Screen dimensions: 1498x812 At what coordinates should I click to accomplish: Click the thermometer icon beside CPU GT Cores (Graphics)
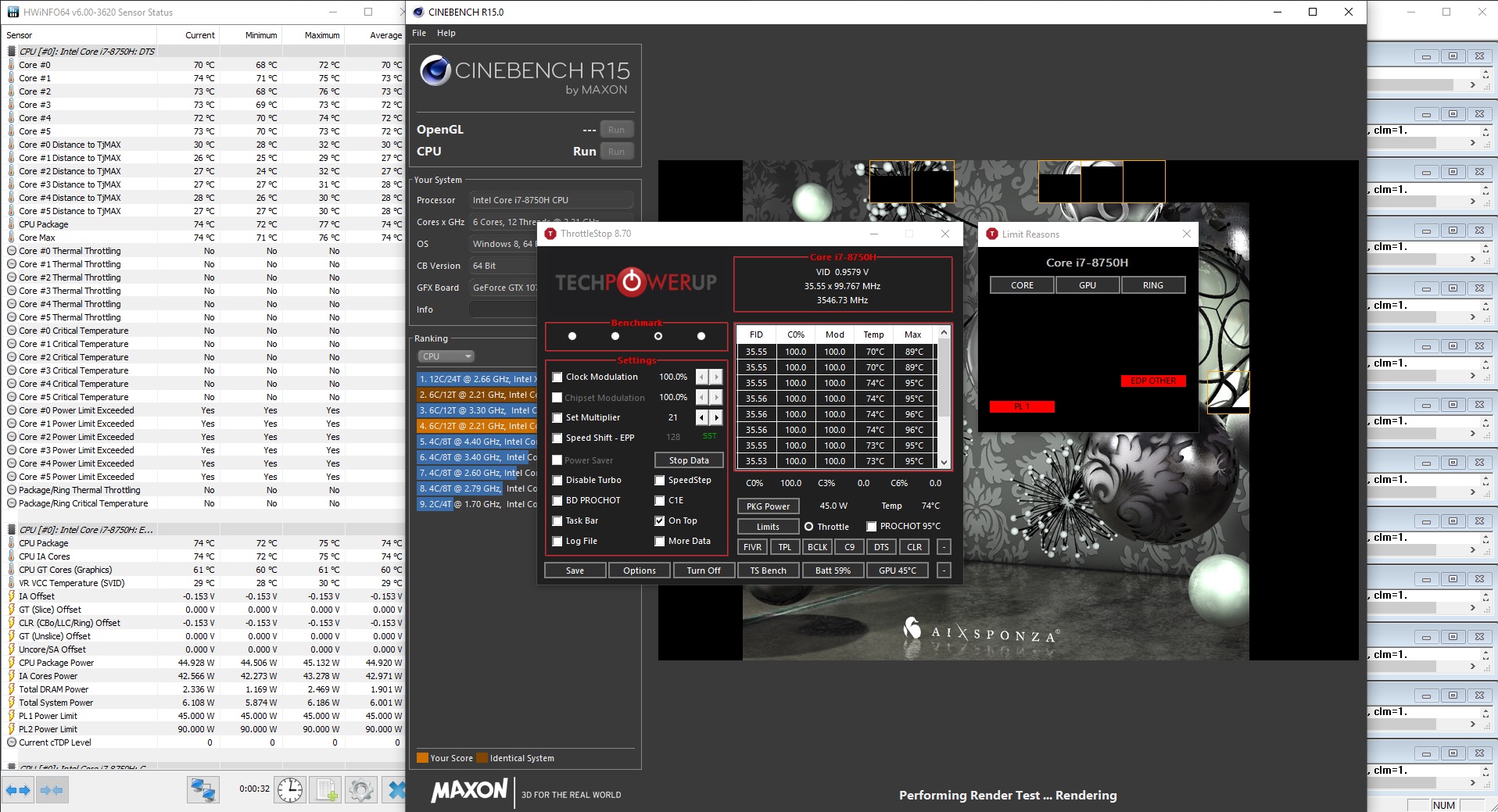coord(11,570)
